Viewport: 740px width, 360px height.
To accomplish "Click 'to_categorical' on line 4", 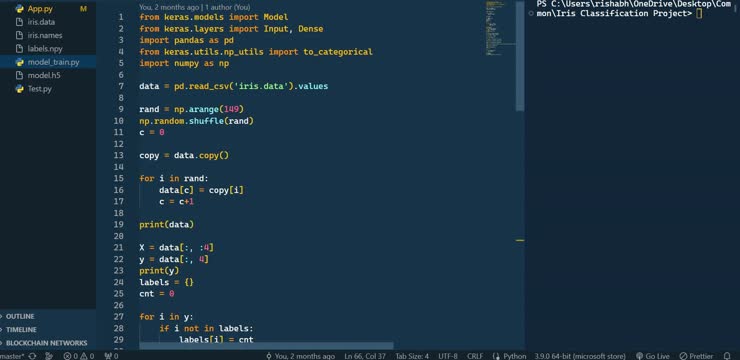I will (x=338, y=52).
